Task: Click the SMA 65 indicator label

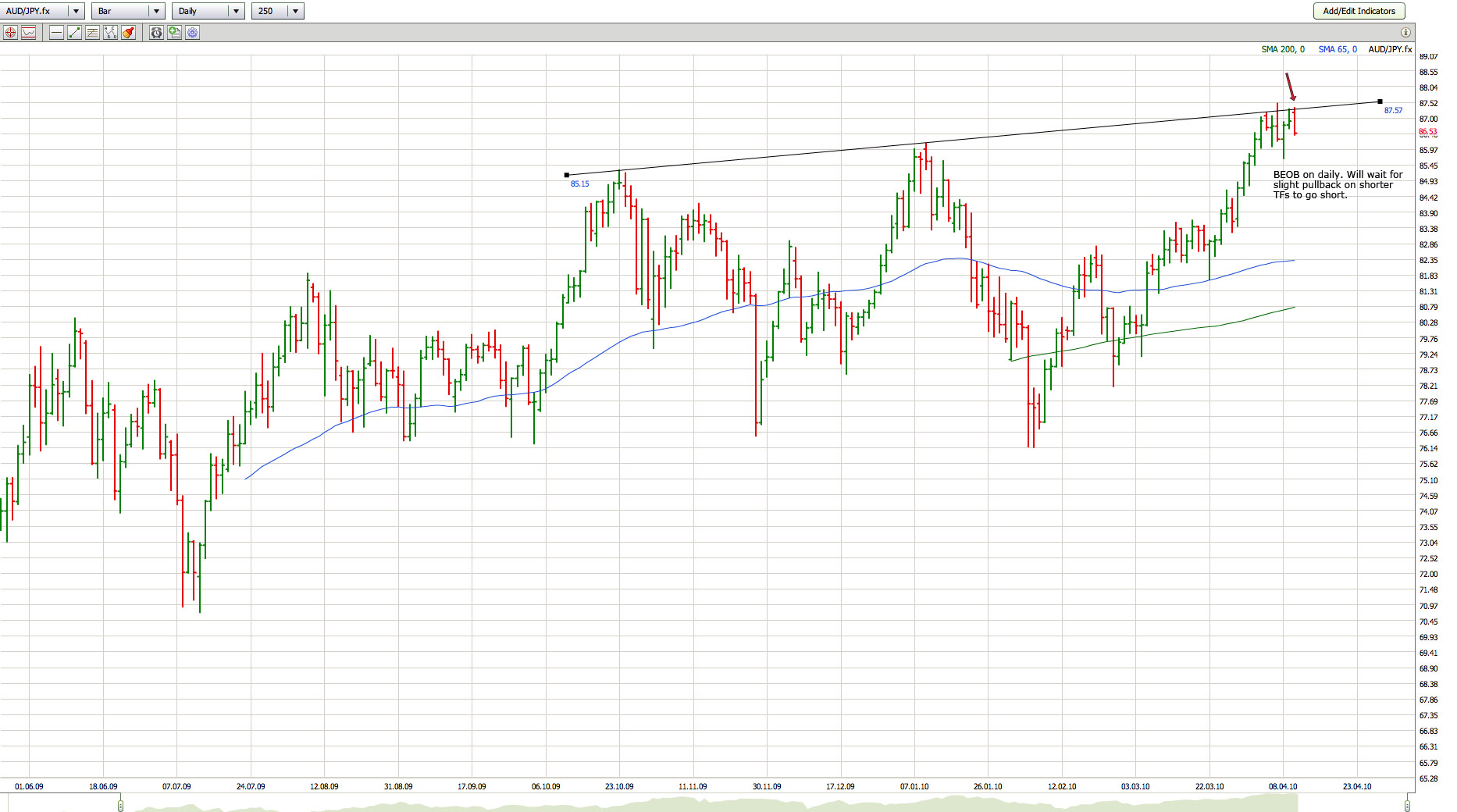Action: click(x=1337, y=49)
